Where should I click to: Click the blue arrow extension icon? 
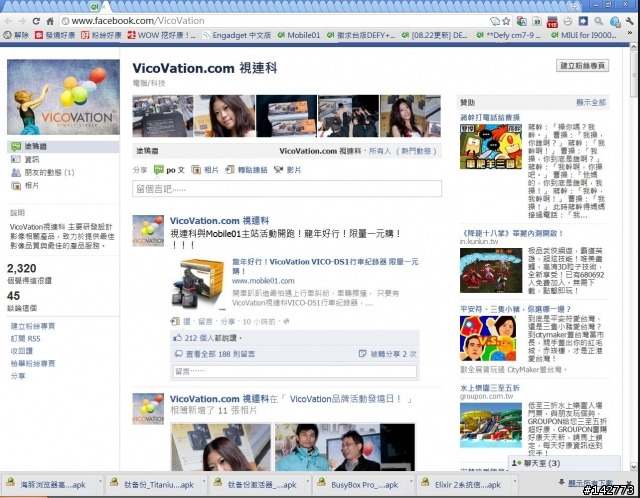[583, 21]
